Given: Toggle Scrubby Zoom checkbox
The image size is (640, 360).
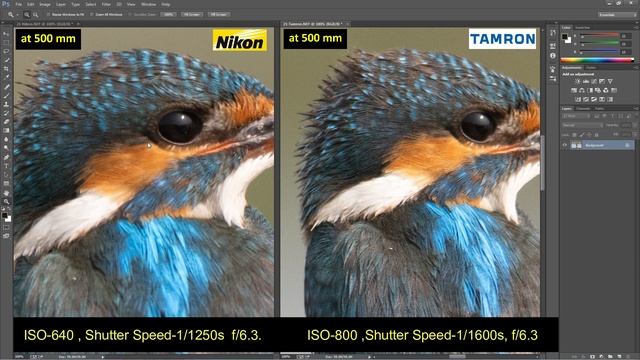Looking at the screenshot, I should pyautogui.click(x=131, y=14).
